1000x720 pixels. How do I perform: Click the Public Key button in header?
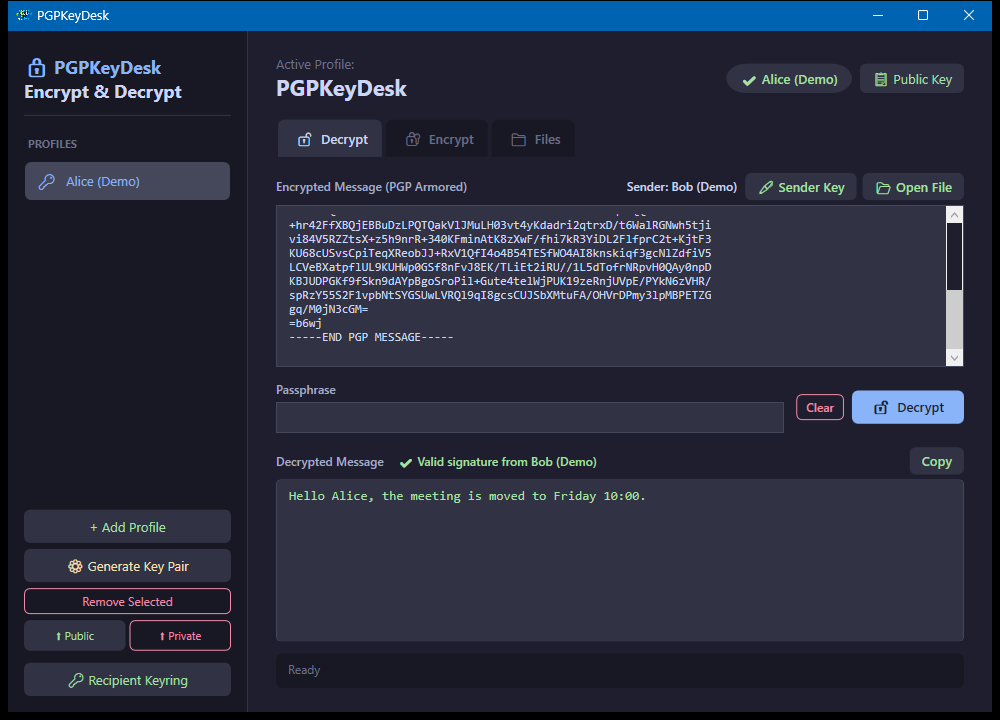(912, 79)
